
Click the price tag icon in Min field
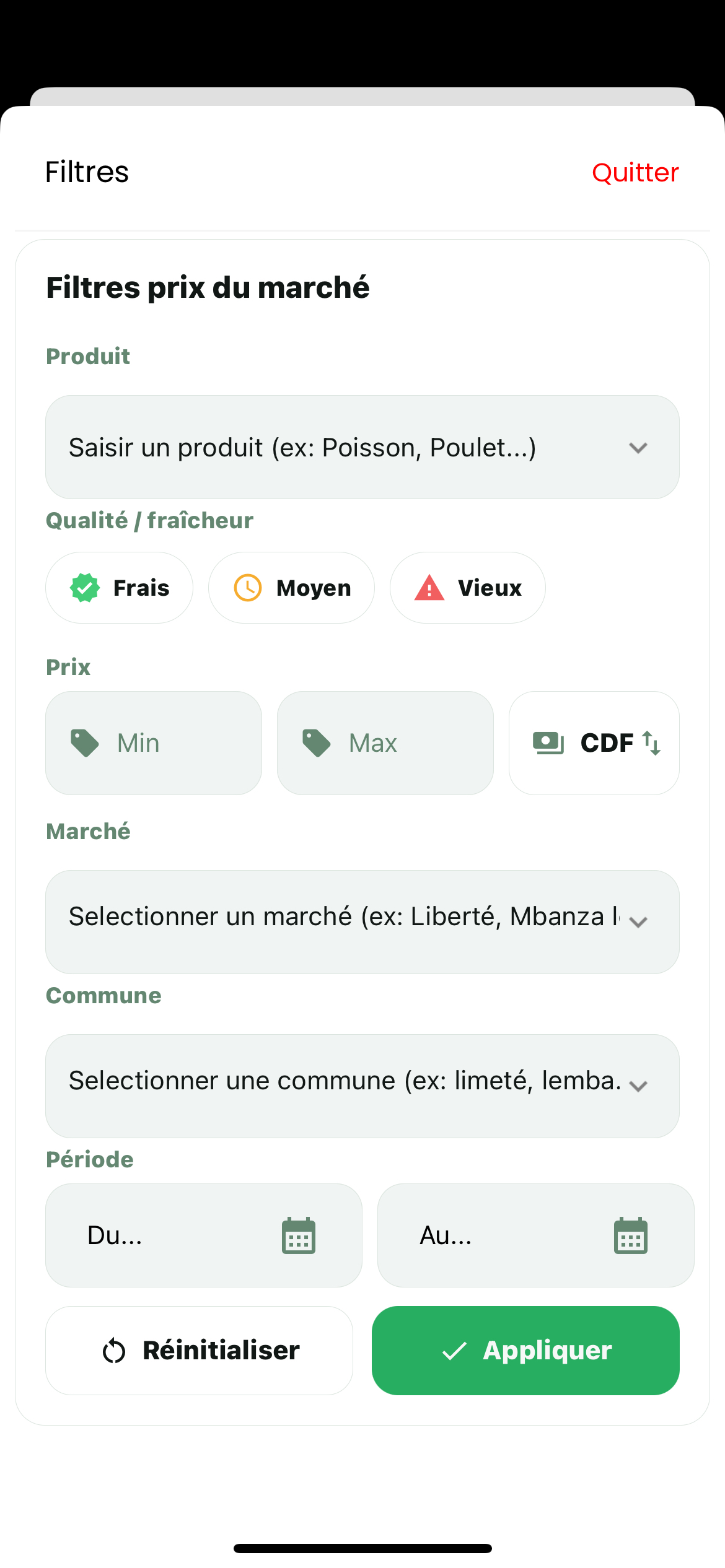(x=85, y=743)
